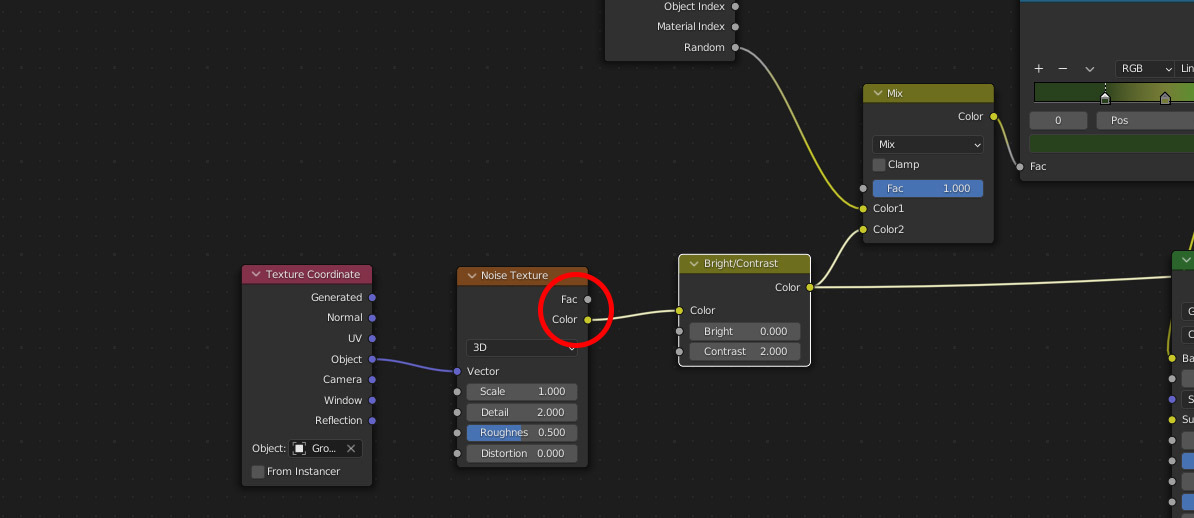The width and height of the screenshot is (1194, 518).
Task: Click the Generated output socket
Action: coord(372,298)
